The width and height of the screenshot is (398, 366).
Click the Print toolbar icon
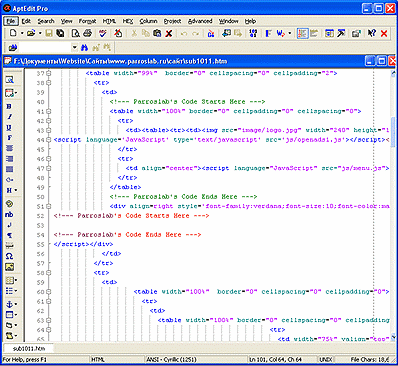point(87,33)
